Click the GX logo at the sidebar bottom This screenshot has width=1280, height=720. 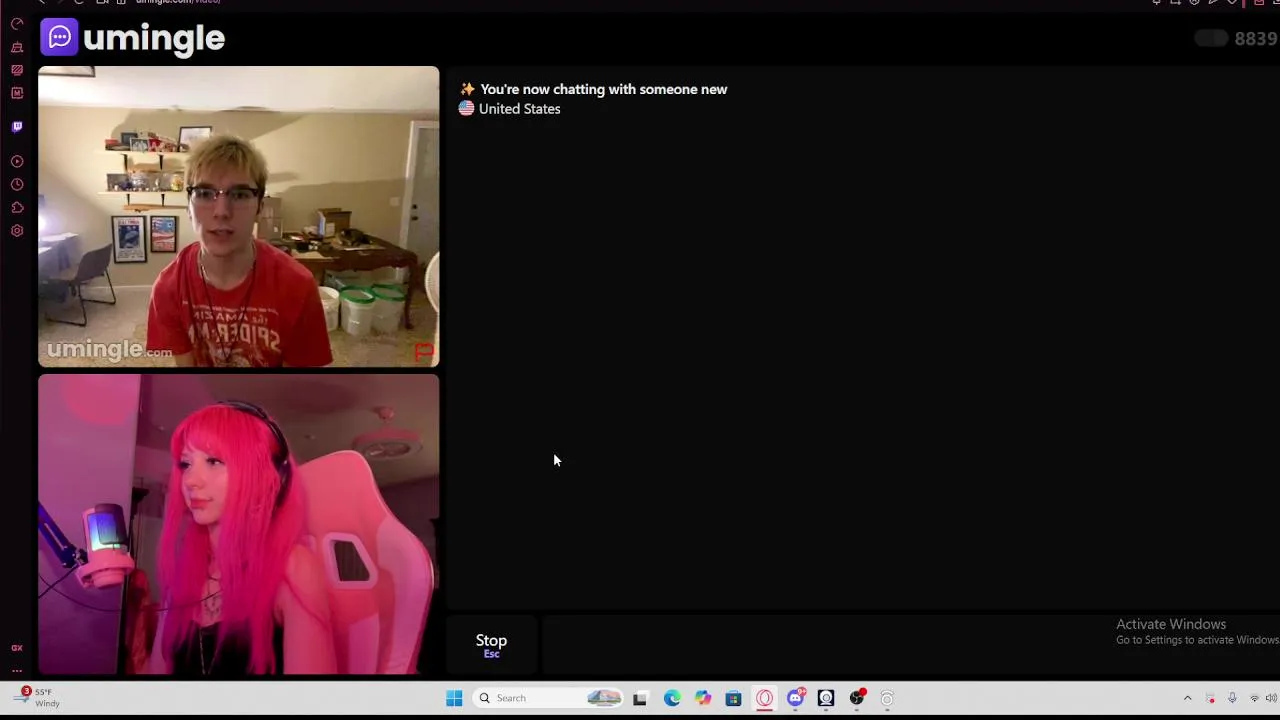tap(17, 648)
